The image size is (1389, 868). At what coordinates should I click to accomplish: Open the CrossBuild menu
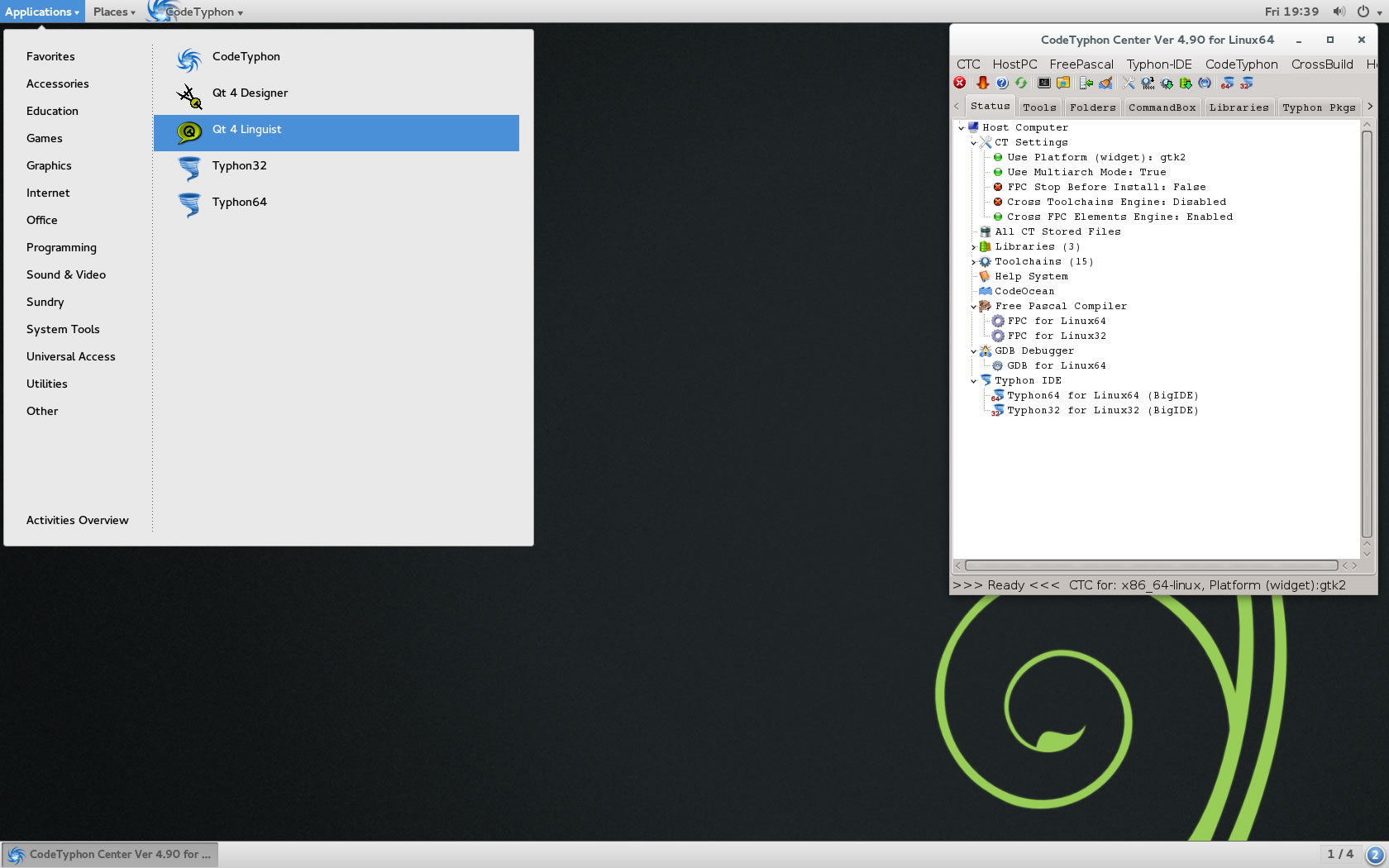pyautogui.click(x=1322, y=64)
